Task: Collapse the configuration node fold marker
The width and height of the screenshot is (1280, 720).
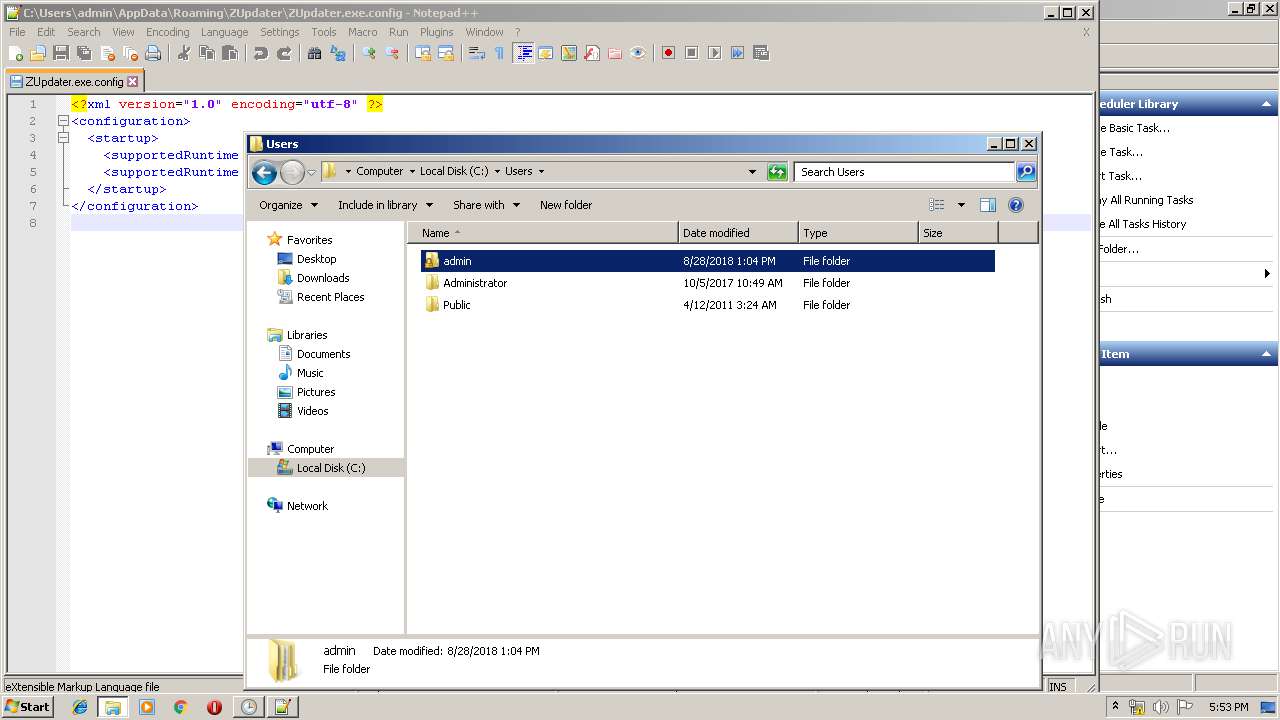Action: (x=63, y=121)
